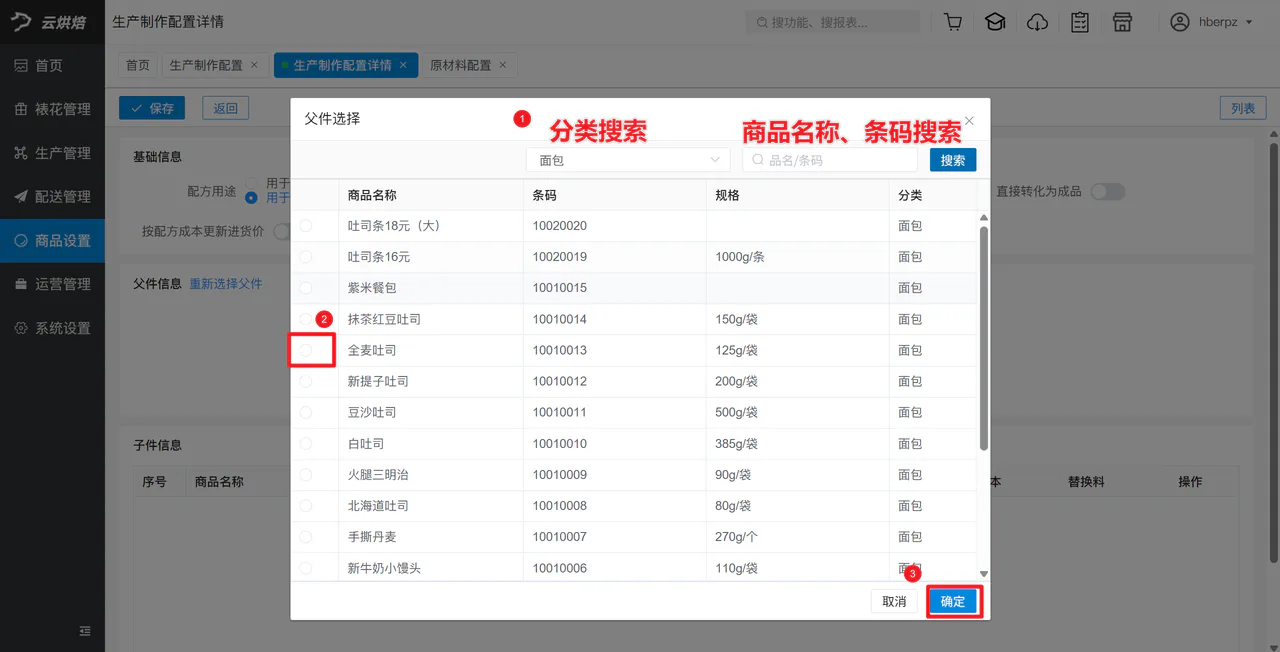
Task: Toggle the 直接转化为成品 switch
Action: pos(1108,191)
